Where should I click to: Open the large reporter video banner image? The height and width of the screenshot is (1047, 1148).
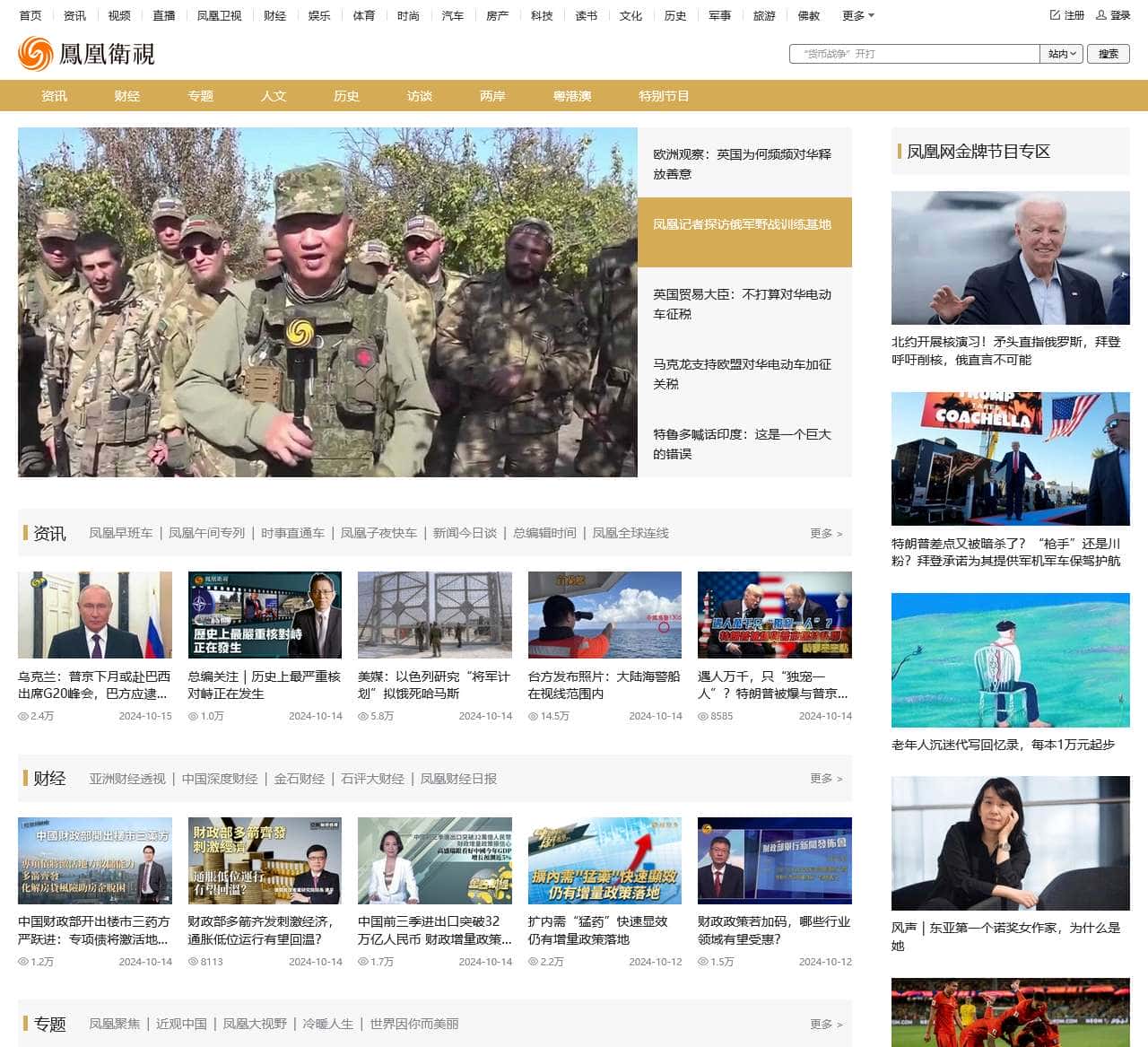327,301
